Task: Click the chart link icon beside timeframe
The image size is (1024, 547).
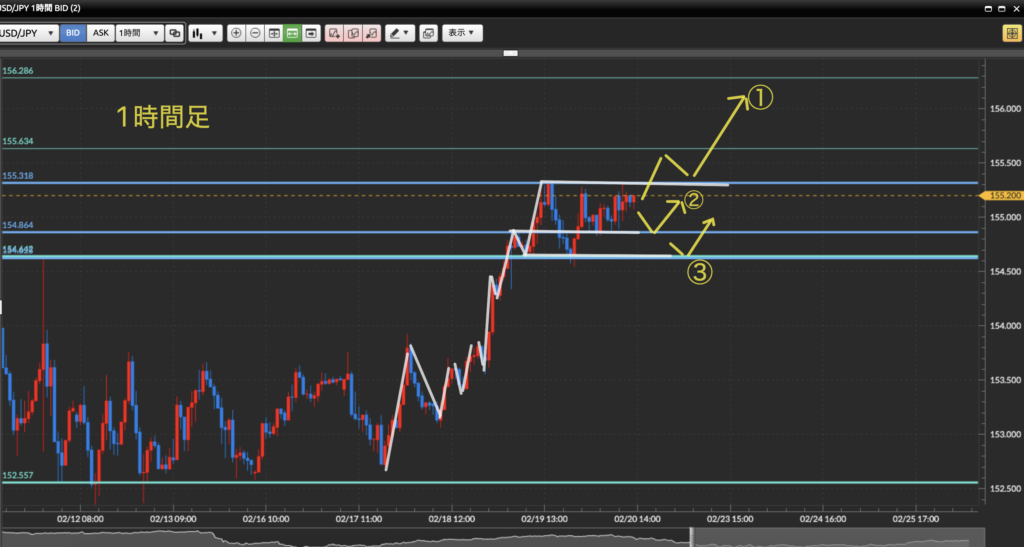Action: coord(175,33)
